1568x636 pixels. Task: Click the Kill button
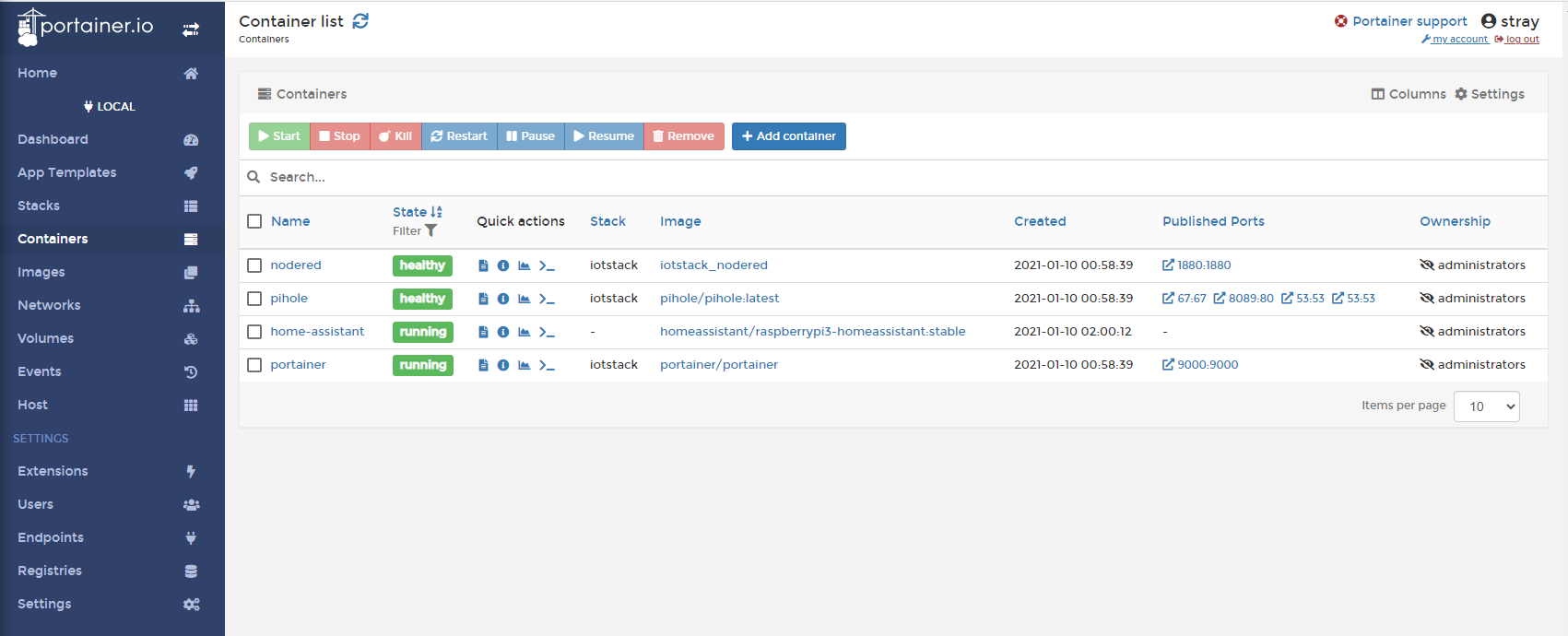point(395,136)
